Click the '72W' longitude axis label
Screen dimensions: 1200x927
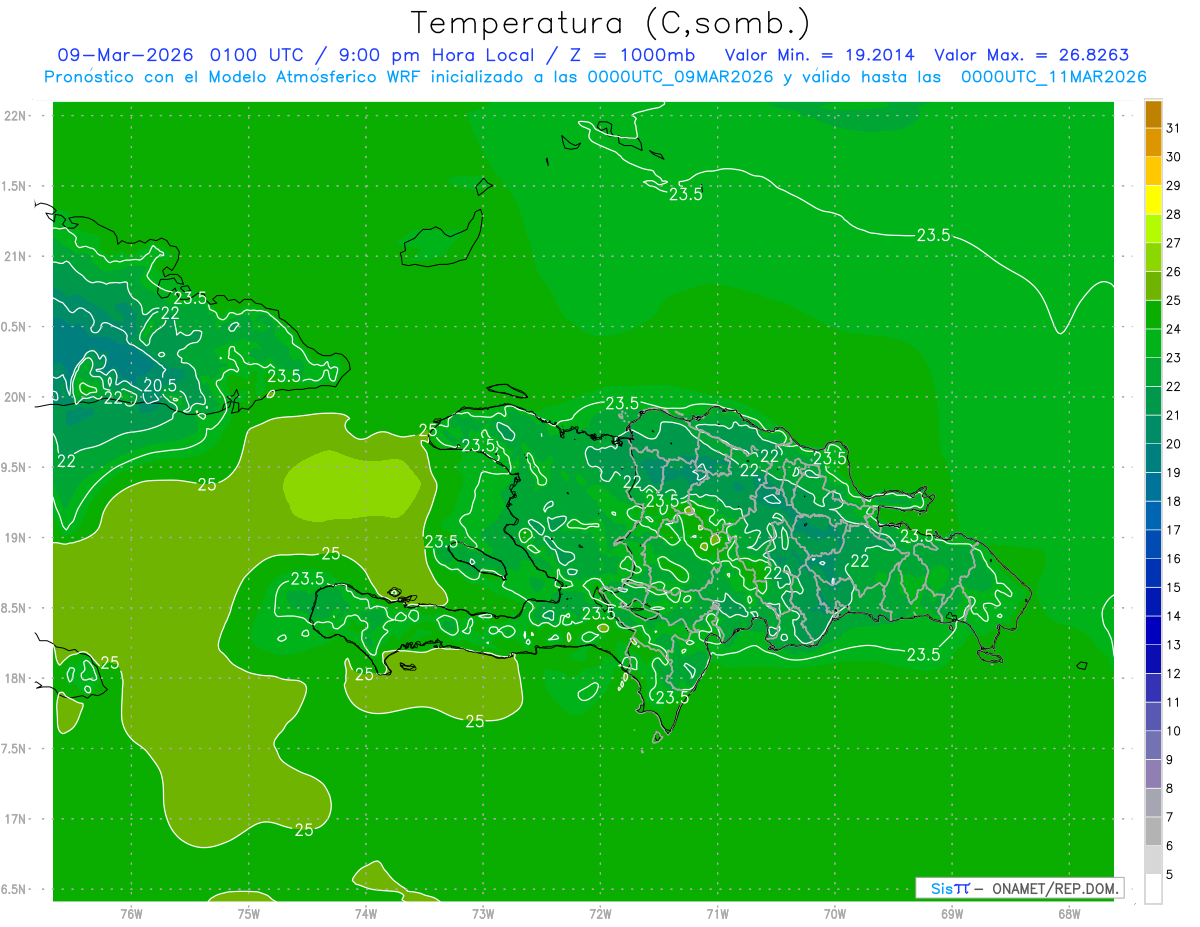click(600, 913)
